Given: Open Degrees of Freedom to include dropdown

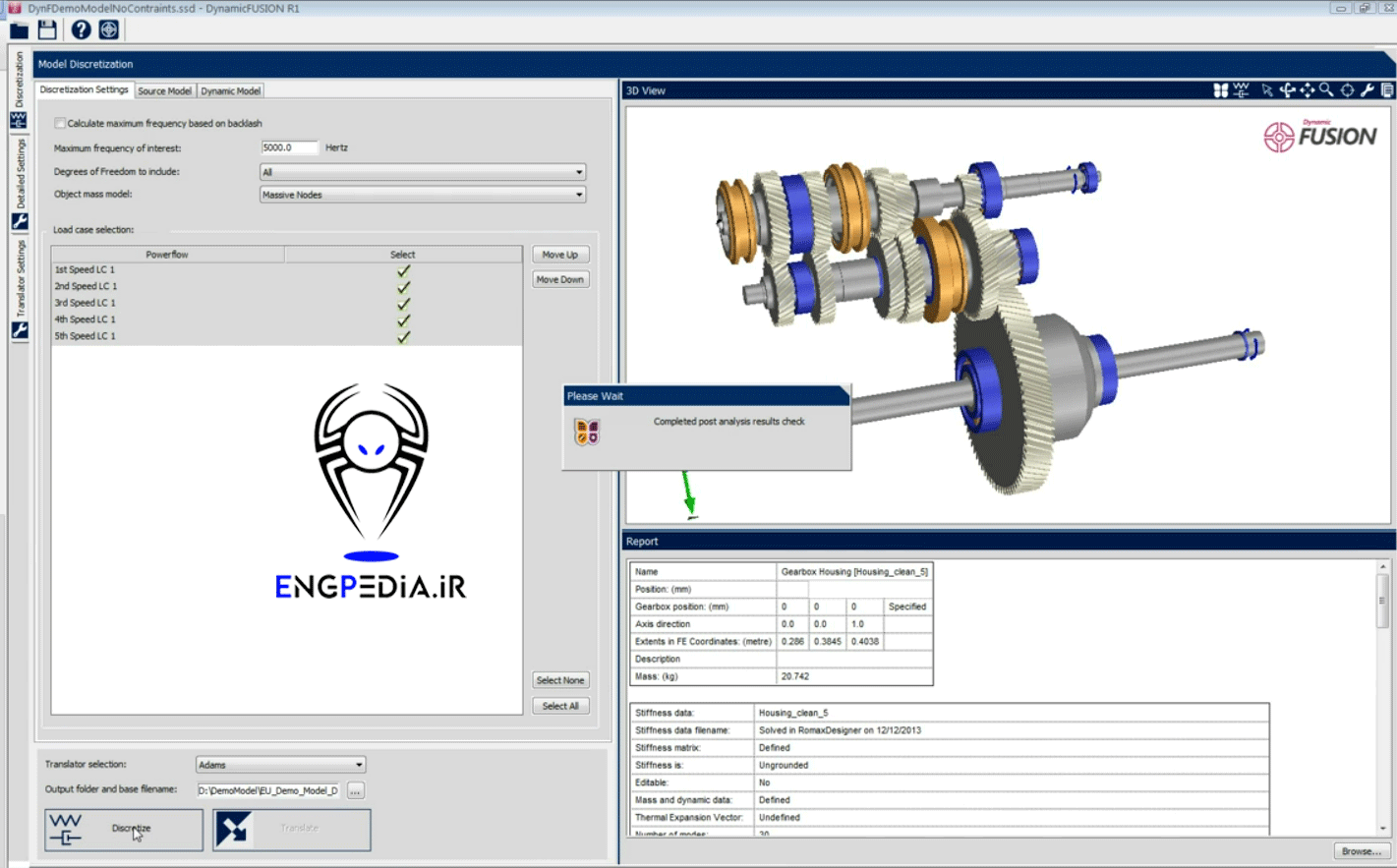Looking at the screenshot, I should (423, 172).
